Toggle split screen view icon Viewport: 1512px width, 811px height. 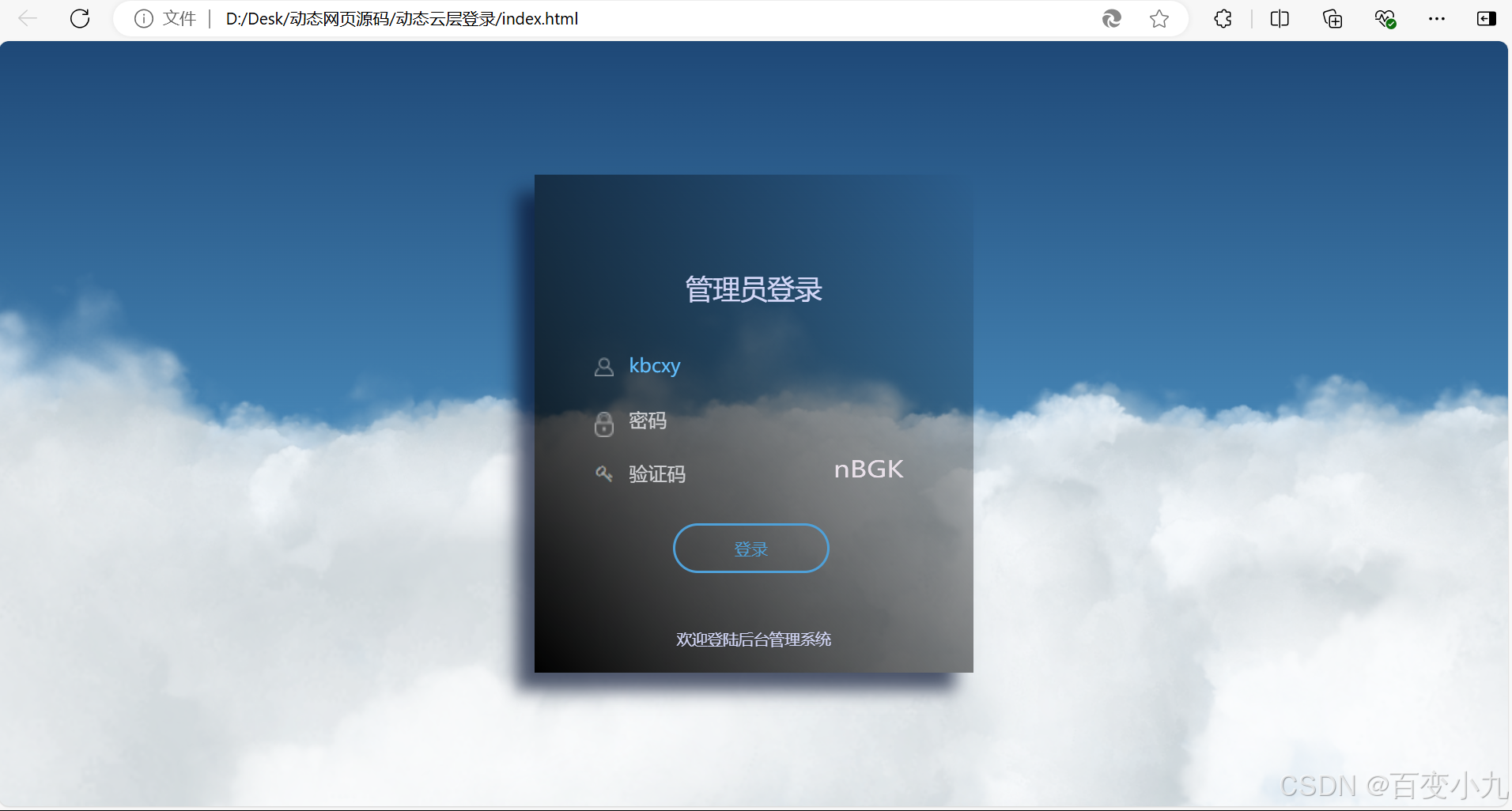pos(1280,18)
